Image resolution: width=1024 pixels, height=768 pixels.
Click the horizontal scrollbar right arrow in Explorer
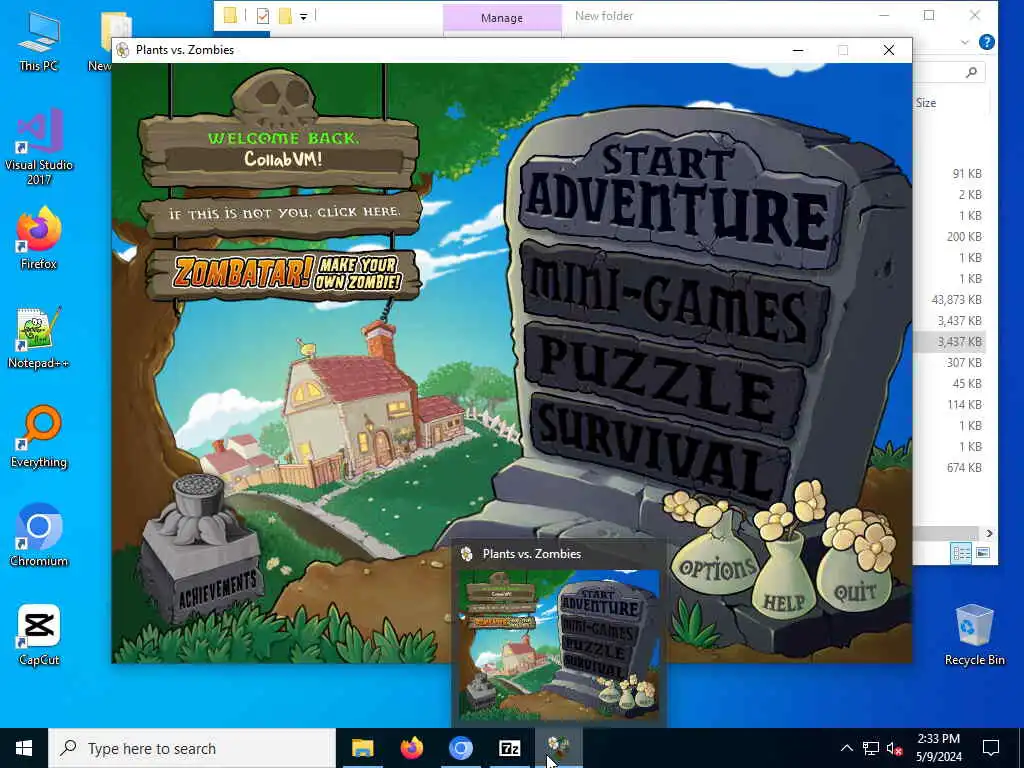coord(989,534)
